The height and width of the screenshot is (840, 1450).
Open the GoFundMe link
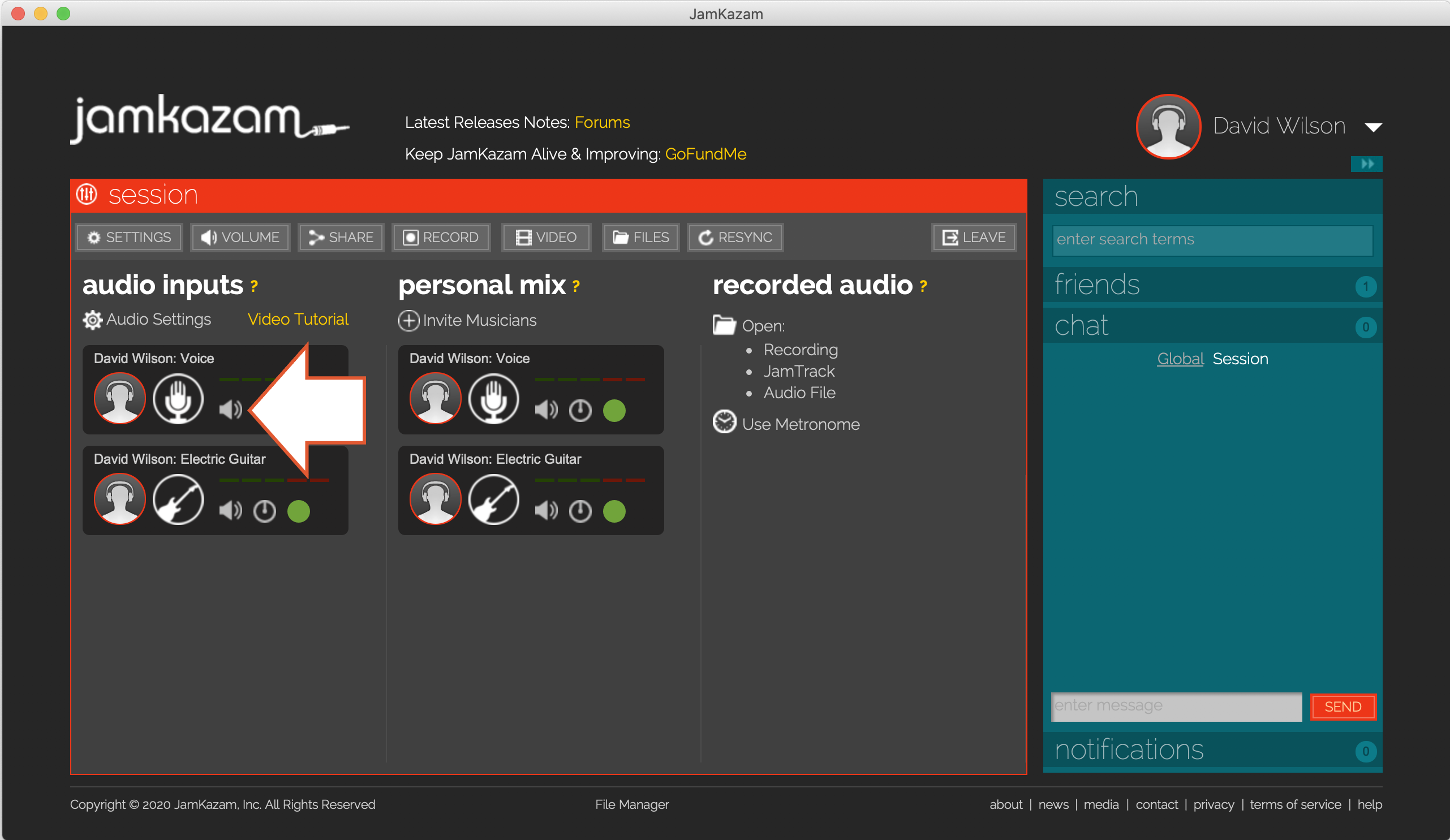click(x=705, y=154)
